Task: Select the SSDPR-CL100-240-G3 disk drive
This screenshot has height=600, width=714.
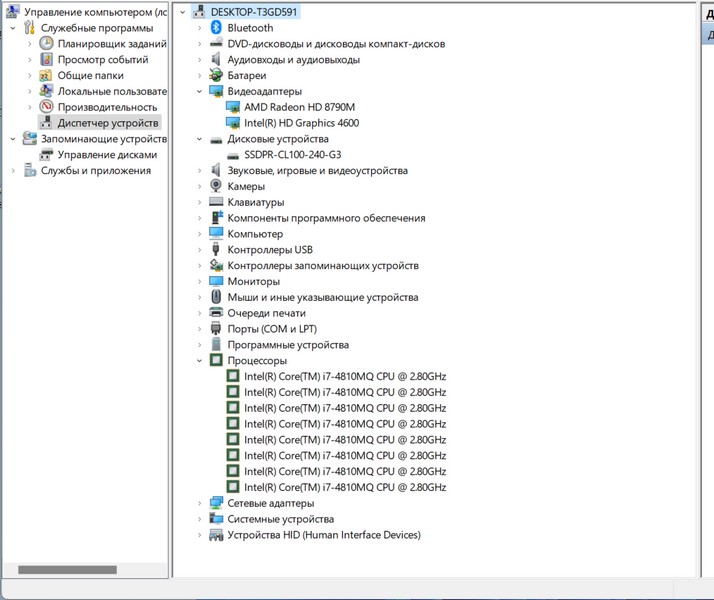Action: pos(292,155)
